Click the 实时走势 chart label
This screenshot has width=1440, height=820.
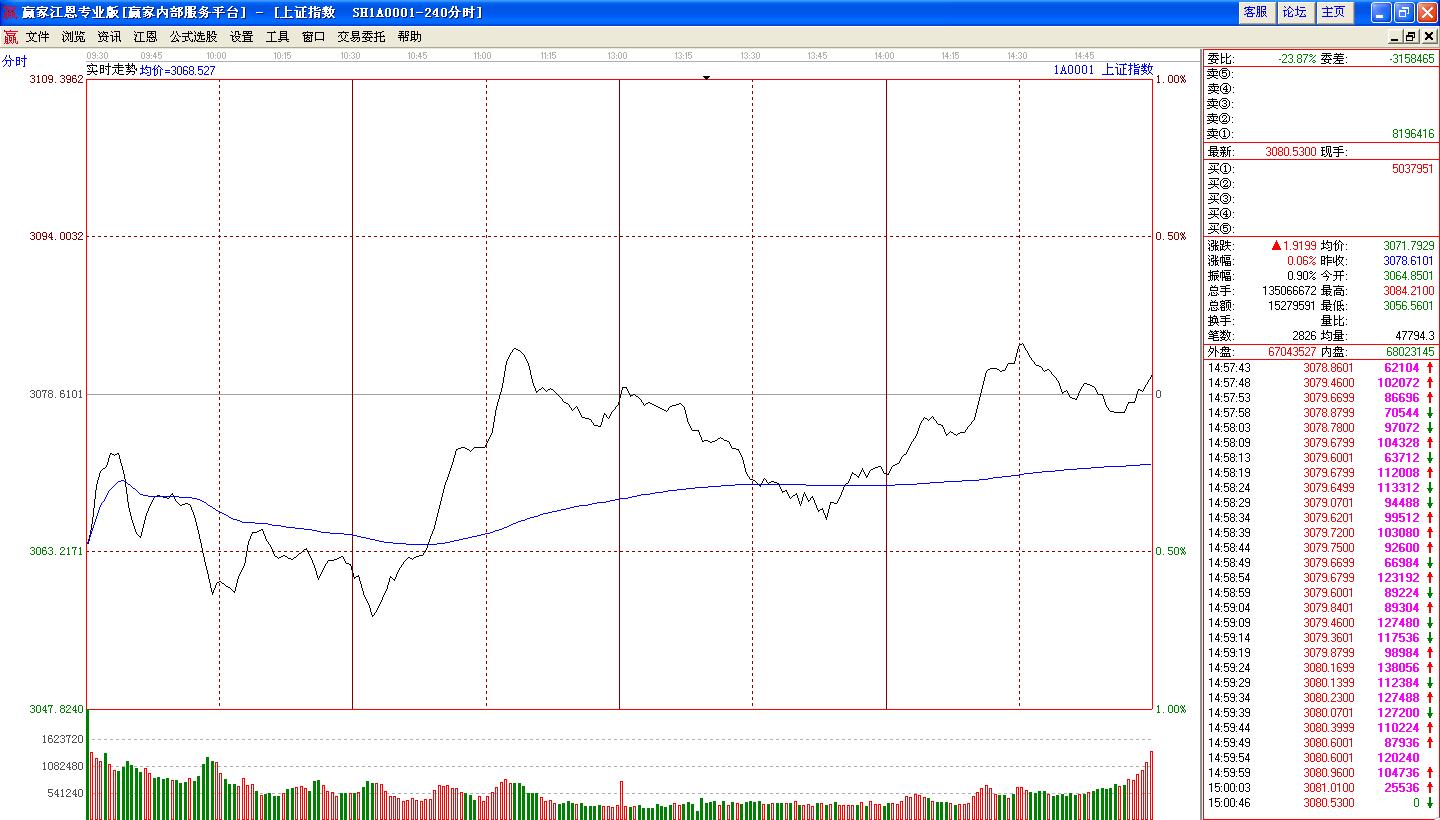coord(111,70)
